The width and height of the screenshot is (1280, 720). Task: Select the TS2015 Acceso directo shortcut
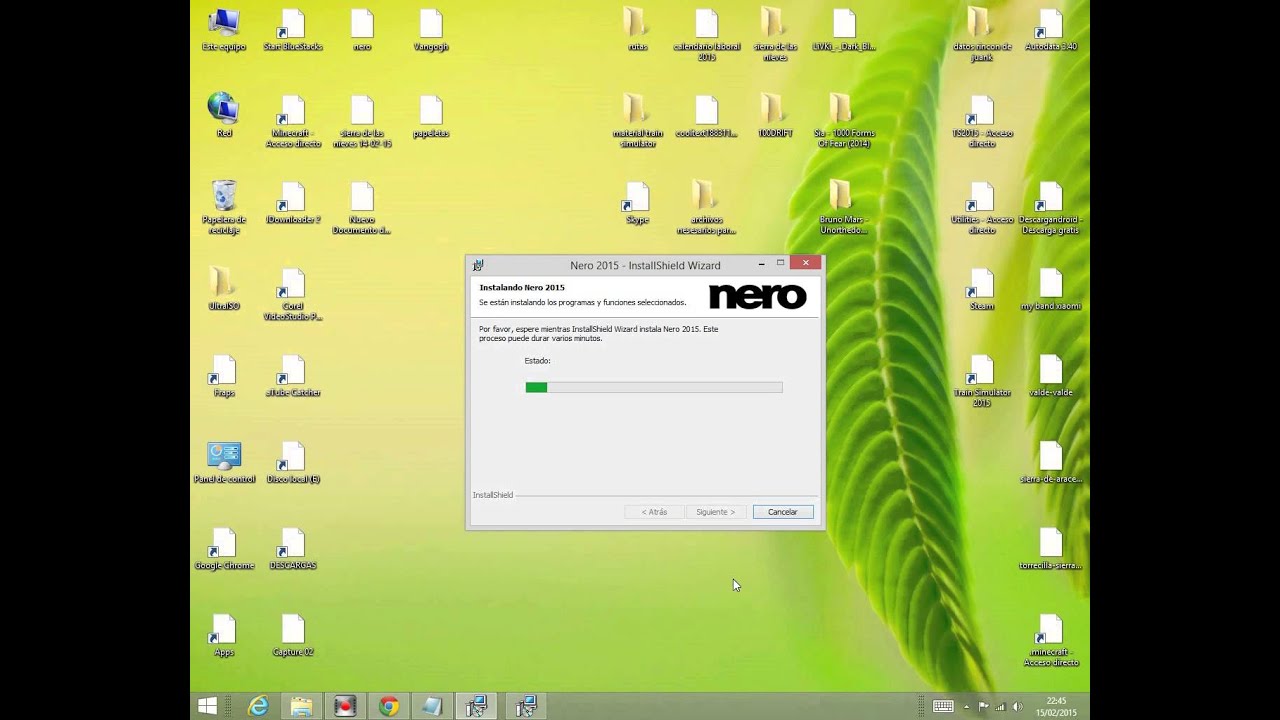(982, 122)
